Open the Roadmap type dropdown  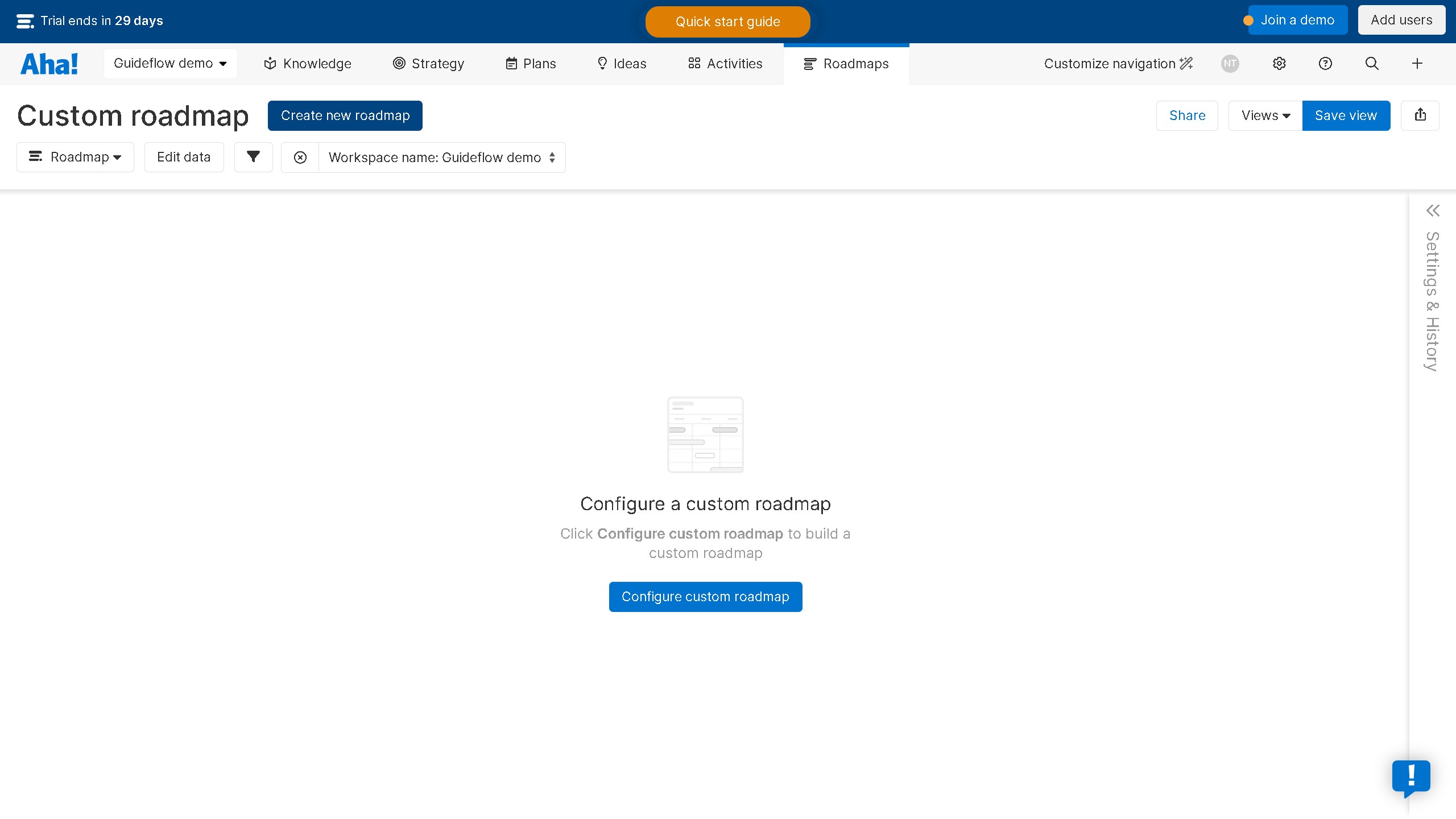coord(75,157)
